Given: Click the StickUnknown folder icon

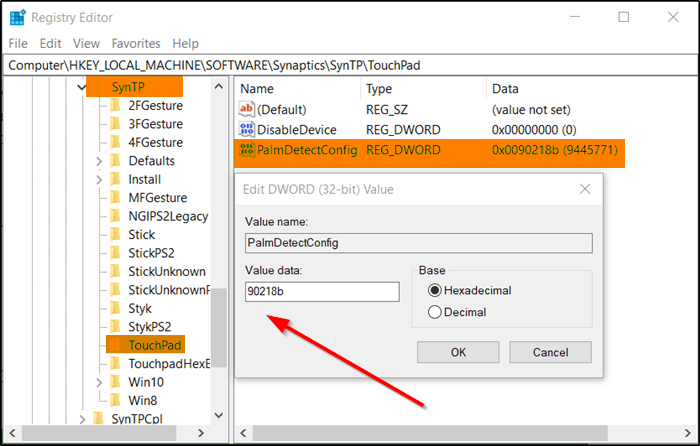Looking at the screenshot, I should click(x=115, y=271).
